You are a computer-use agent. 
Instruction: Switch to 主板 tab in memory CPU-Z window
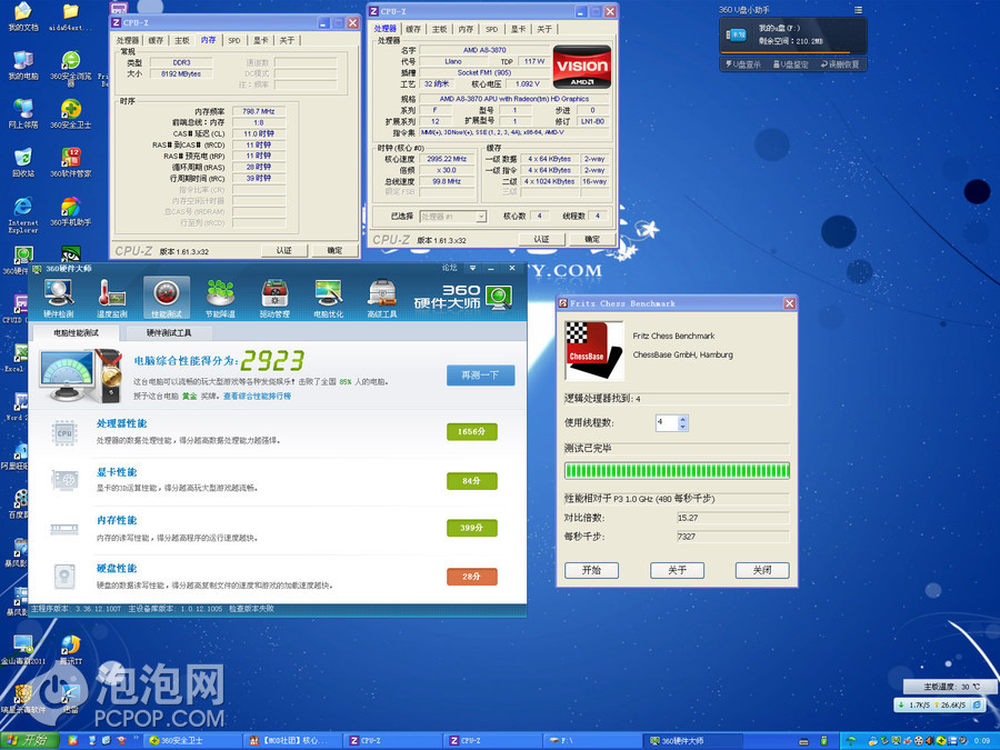[182, 40]
